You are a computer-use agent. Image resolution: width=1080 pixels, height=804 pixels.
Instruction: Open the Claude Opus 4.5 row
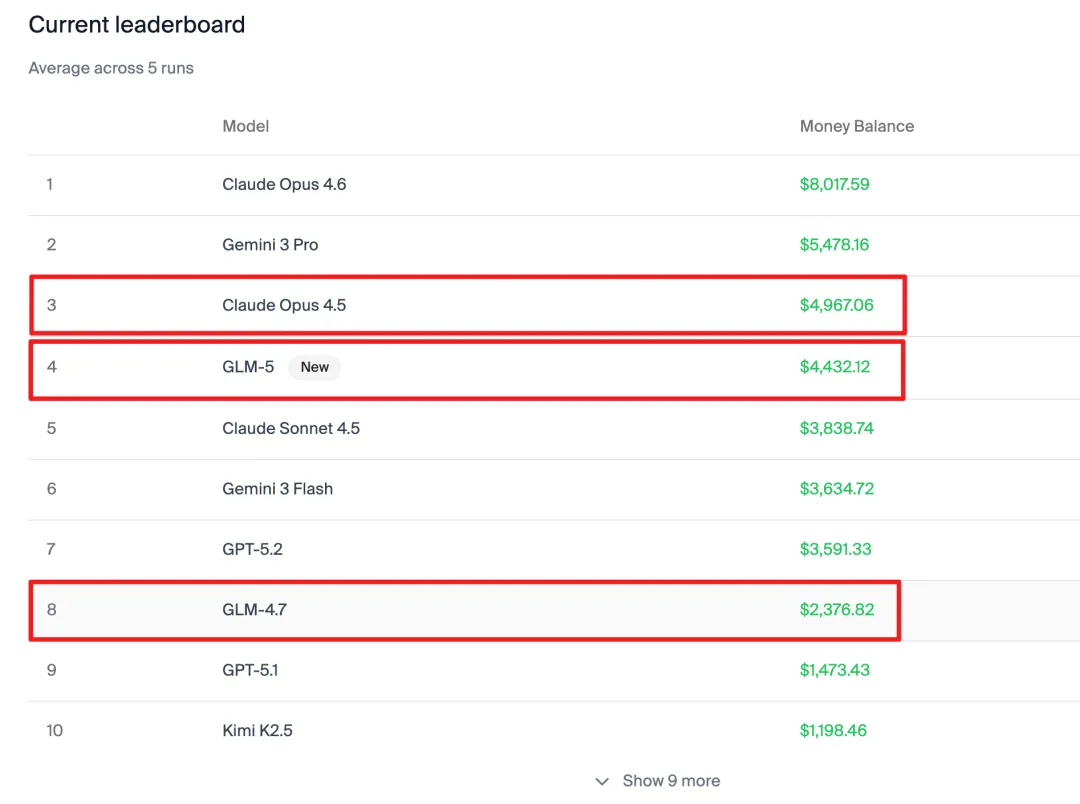tap(284, 305)
